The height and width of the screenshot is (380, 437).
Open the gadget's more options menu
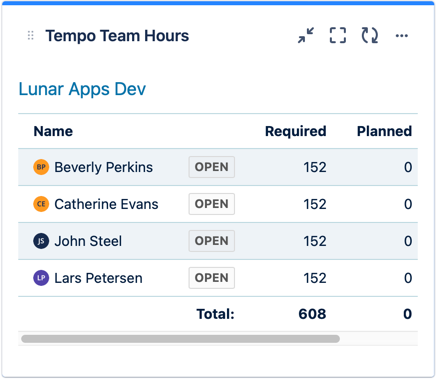pyautogui.click(x=402, y=35)
